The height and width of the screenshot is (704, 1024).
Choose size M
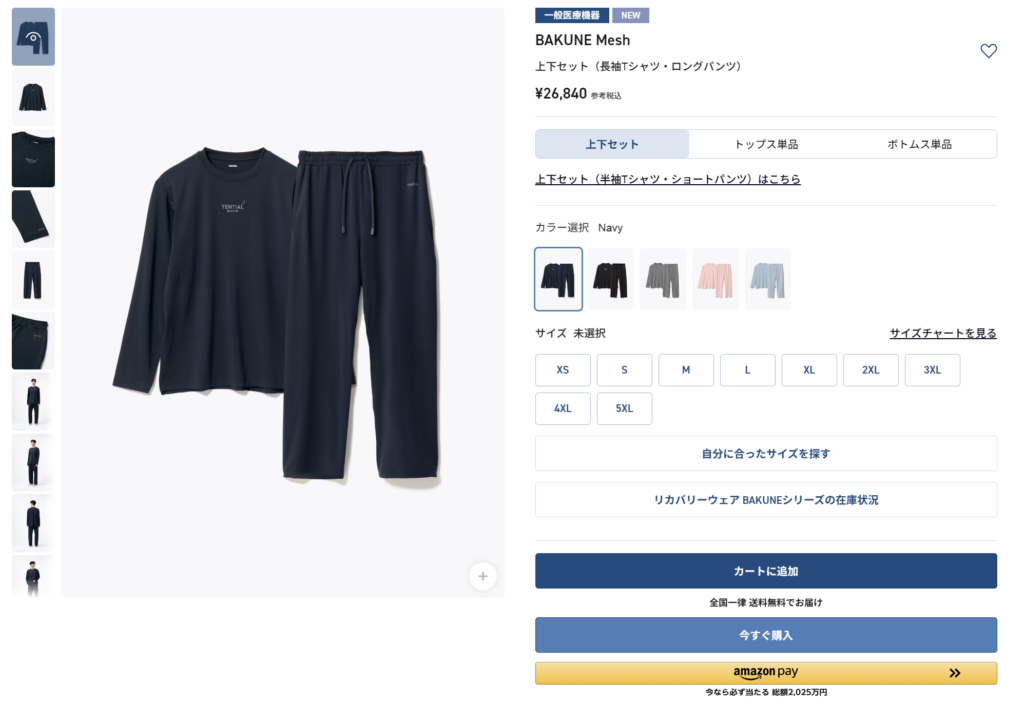point(686,370)
